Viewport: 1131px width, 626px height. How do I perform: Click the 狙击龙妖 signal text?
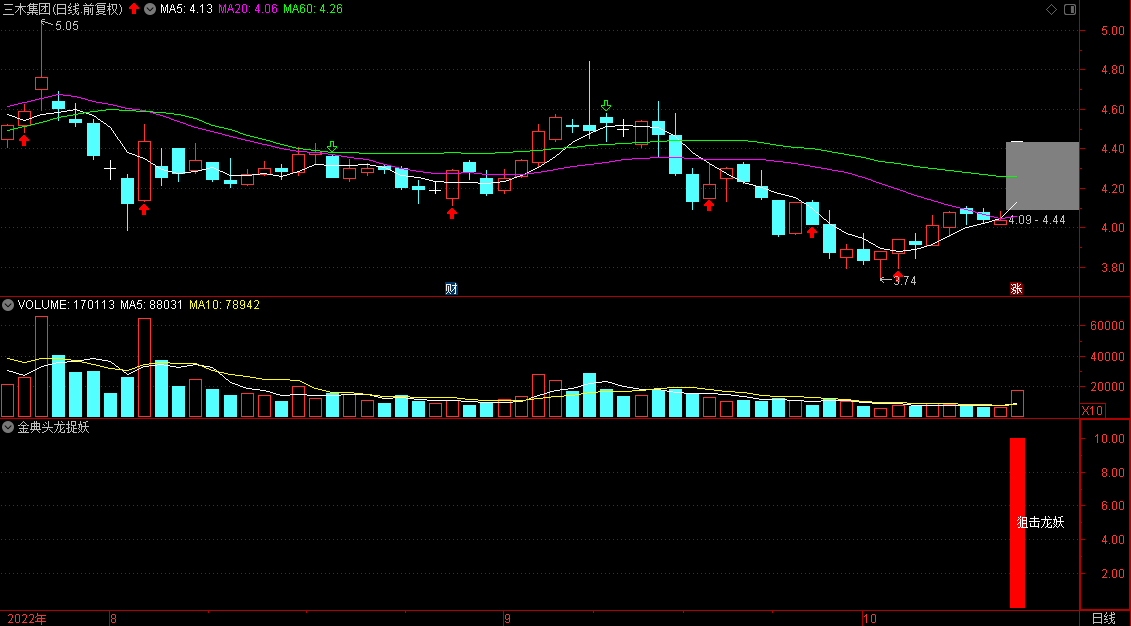coord(1041,523)
